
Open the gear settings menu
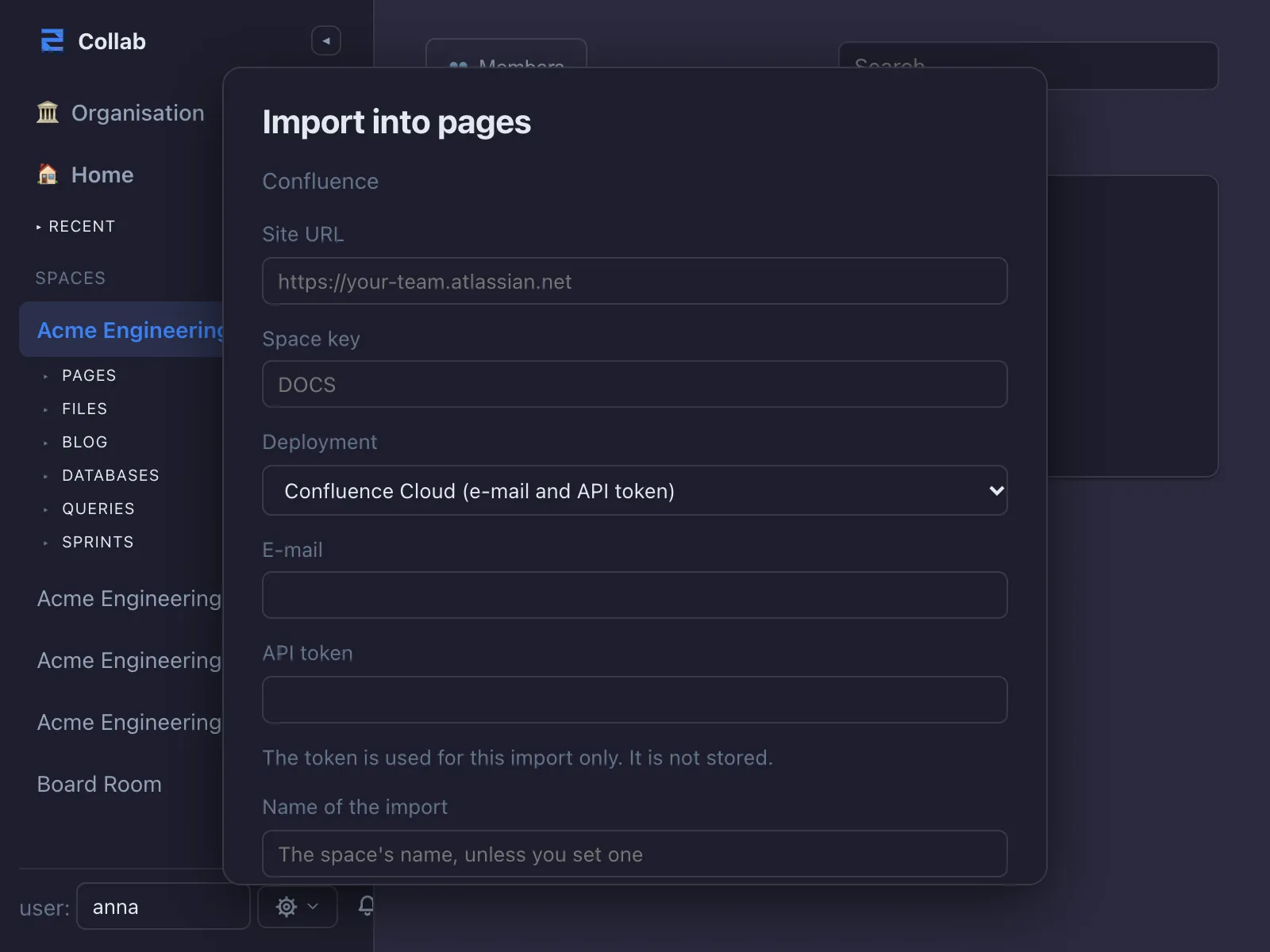pos(298,907)
